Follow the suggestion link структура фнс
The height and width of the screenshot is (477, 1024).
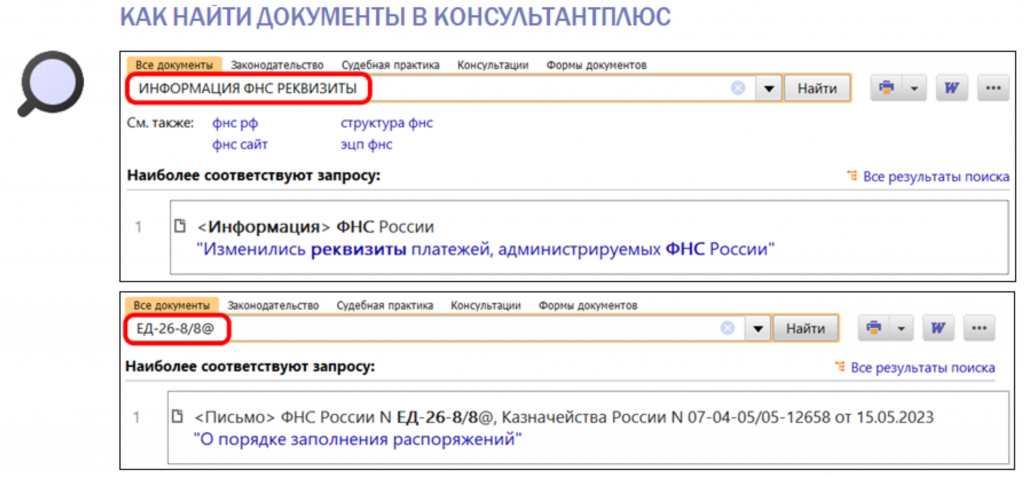(x=387, y=123)
